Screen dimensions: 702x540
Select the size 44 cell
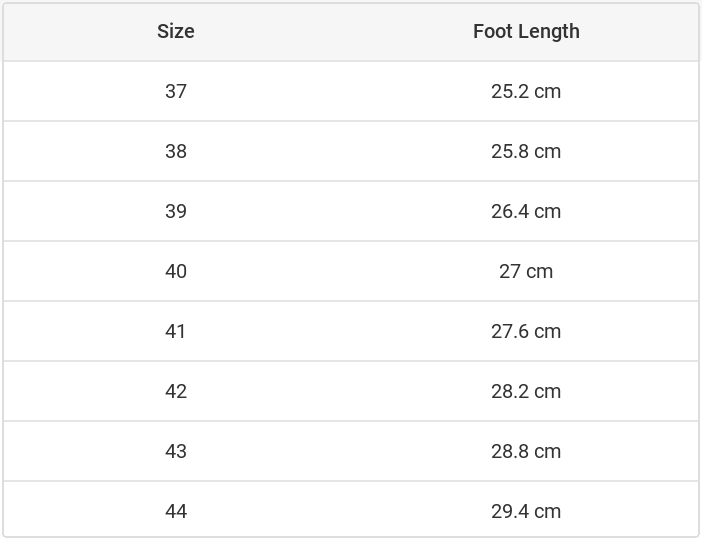point(176,511)
